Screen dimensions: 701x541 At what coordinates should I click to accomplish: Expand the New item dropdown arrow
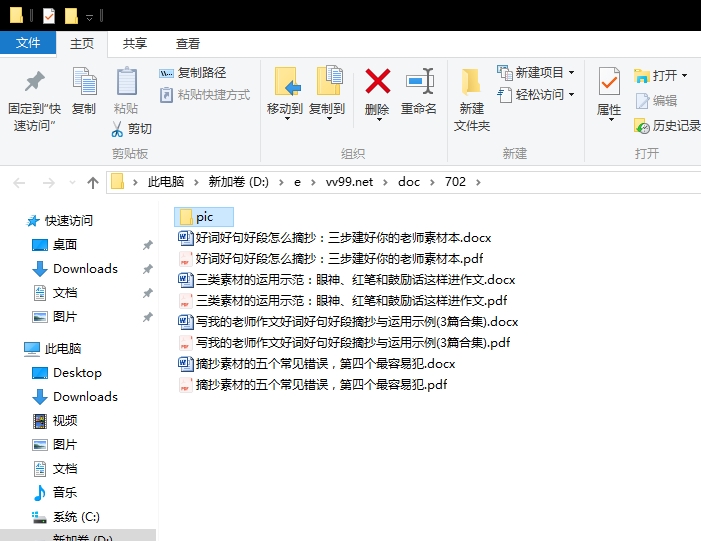coord(571,72)
